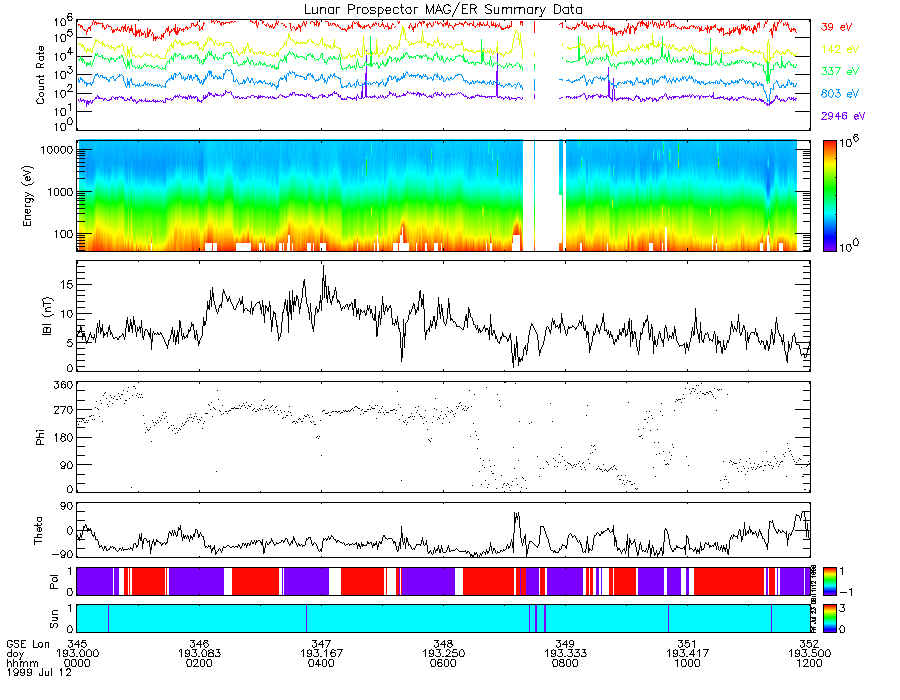Click the '|B| (nT)' axis label
This screenshot has width=900, height=700.
(47, 316)
